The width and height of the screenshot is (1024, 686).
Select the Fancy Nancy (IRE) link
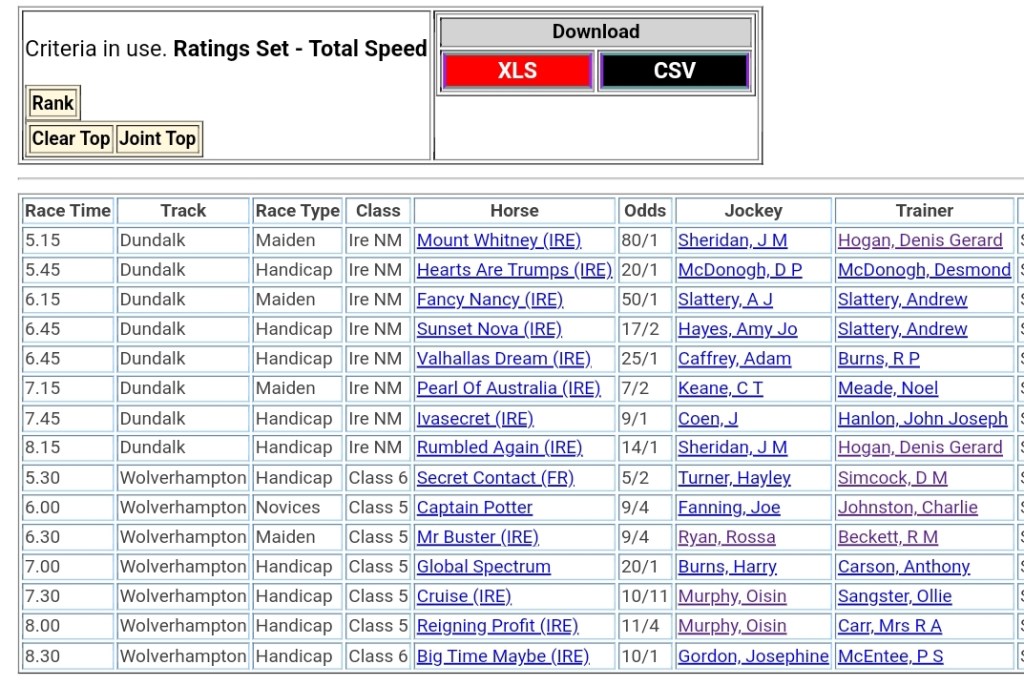(489, 299)
